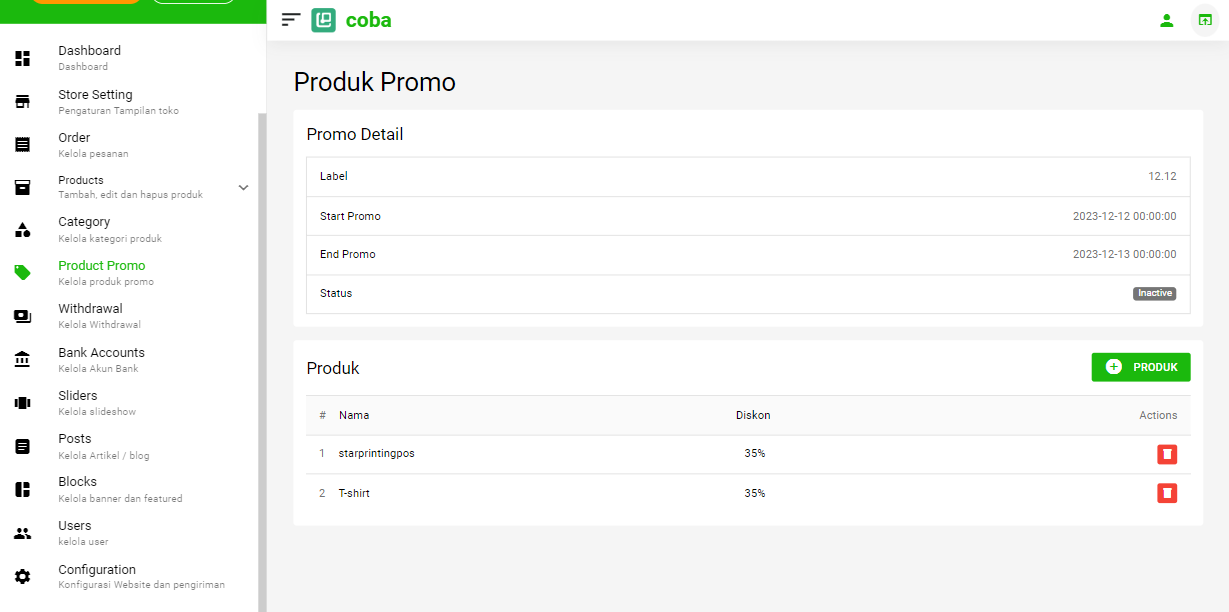This screenshot has height=612, width=1229.
Task: Remove T-shirt using its trash icon
Action: pos(1166,493)
